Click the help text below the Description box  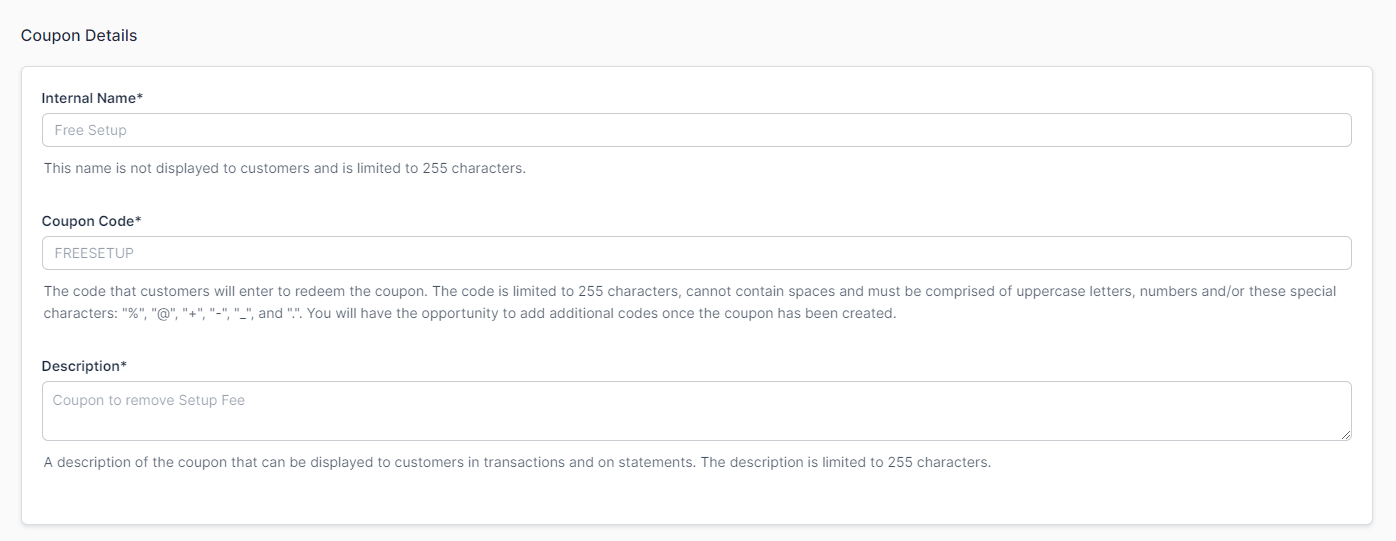point(517,462)
